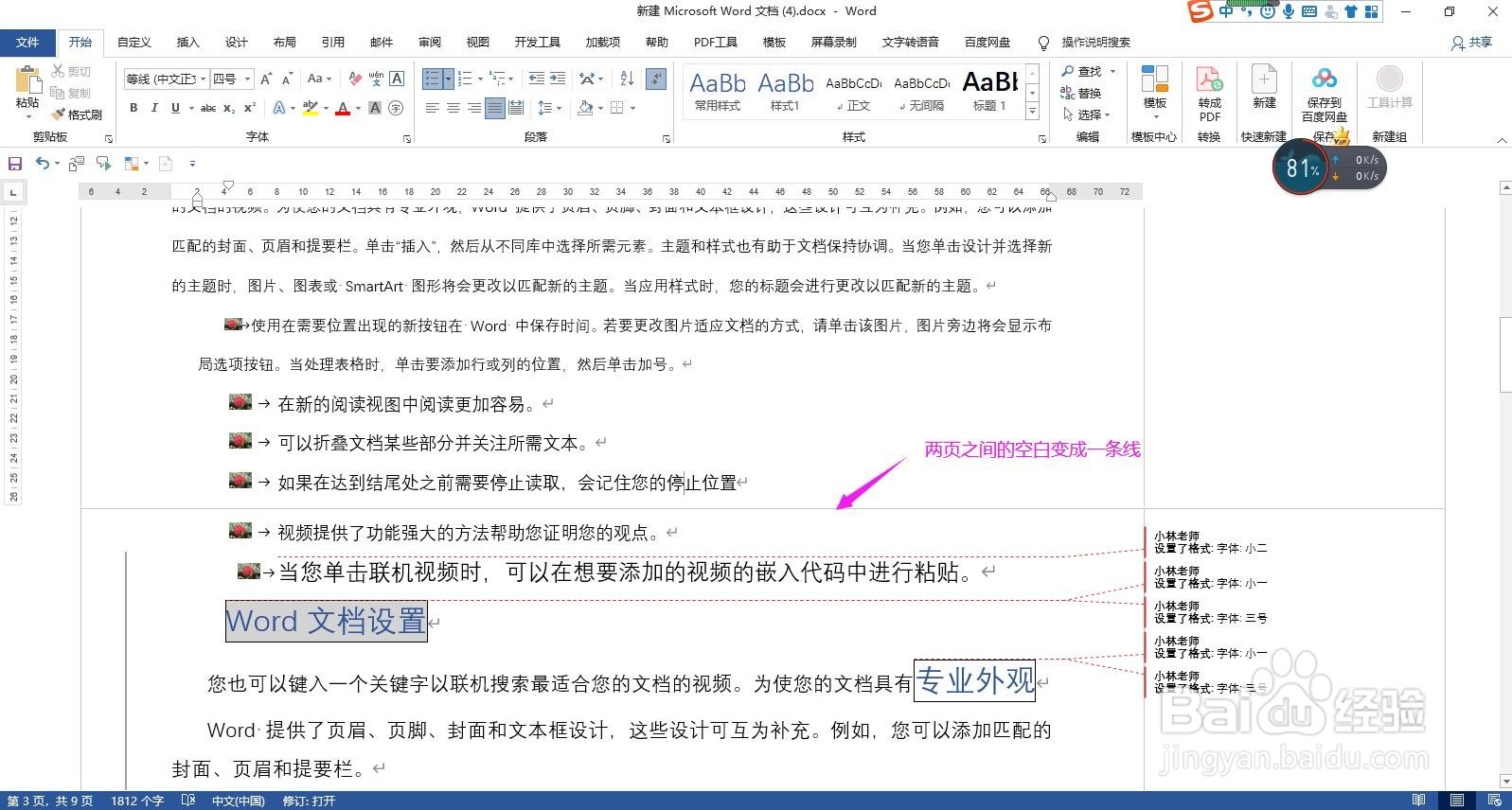
Task: Open the borders dropdown
Action: (x=632, y=108)
